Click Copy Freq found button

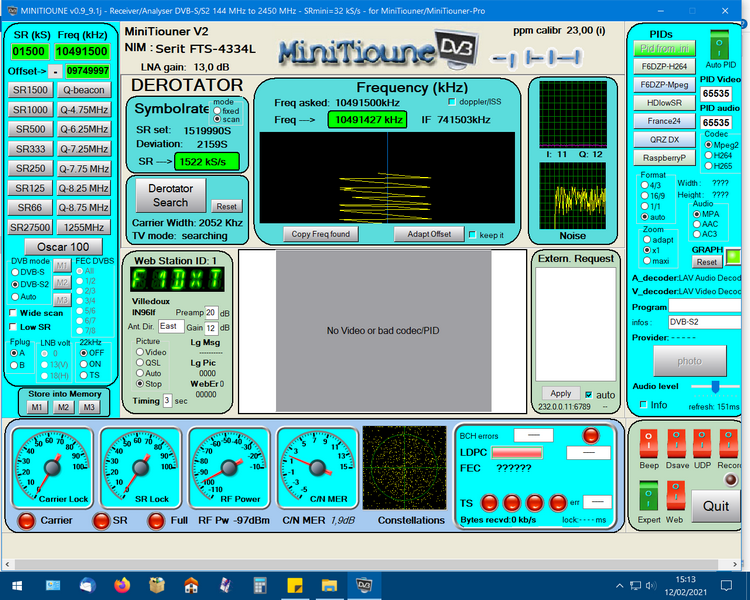[320, 234]
